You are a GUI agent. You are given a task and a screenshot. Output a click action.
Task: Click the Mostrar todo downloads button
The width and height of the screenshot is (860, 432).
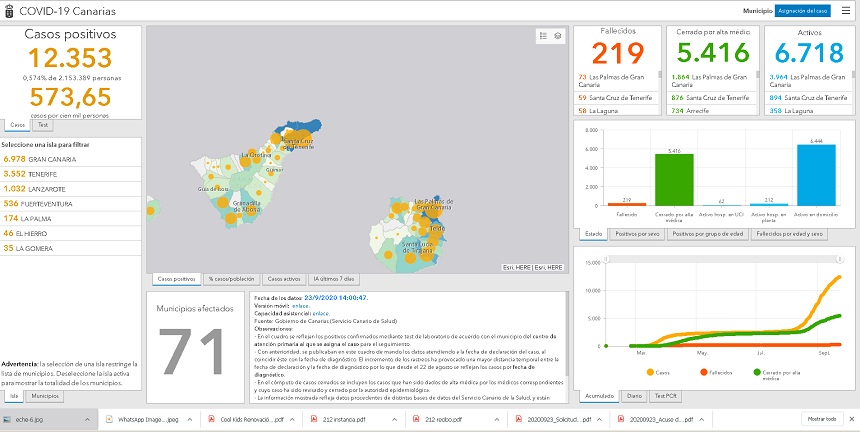821,419
